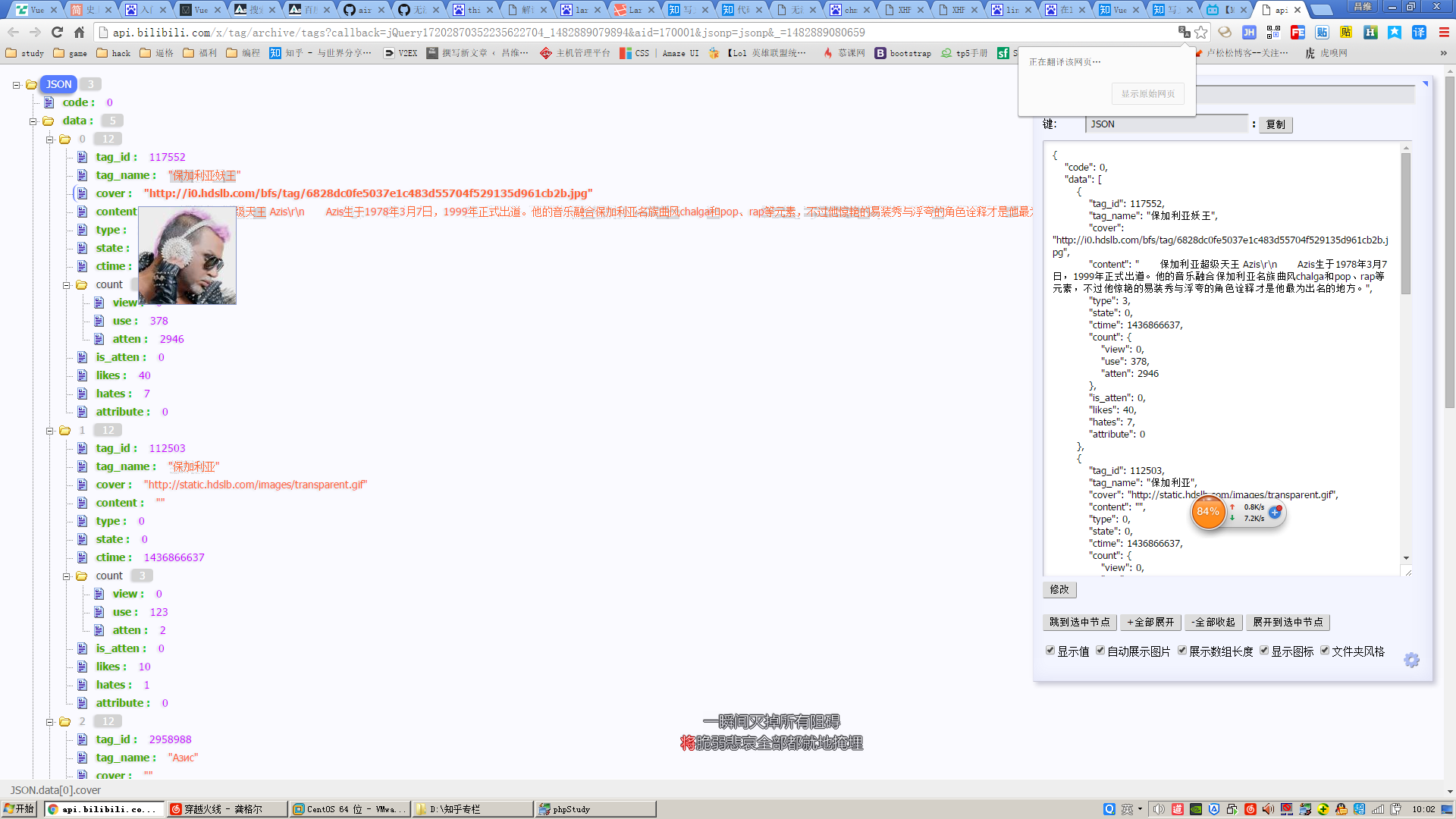This screenshot has width=1456, height=819.
Task: Click the network speed plus icon
Action: (x=1275, y=513)
